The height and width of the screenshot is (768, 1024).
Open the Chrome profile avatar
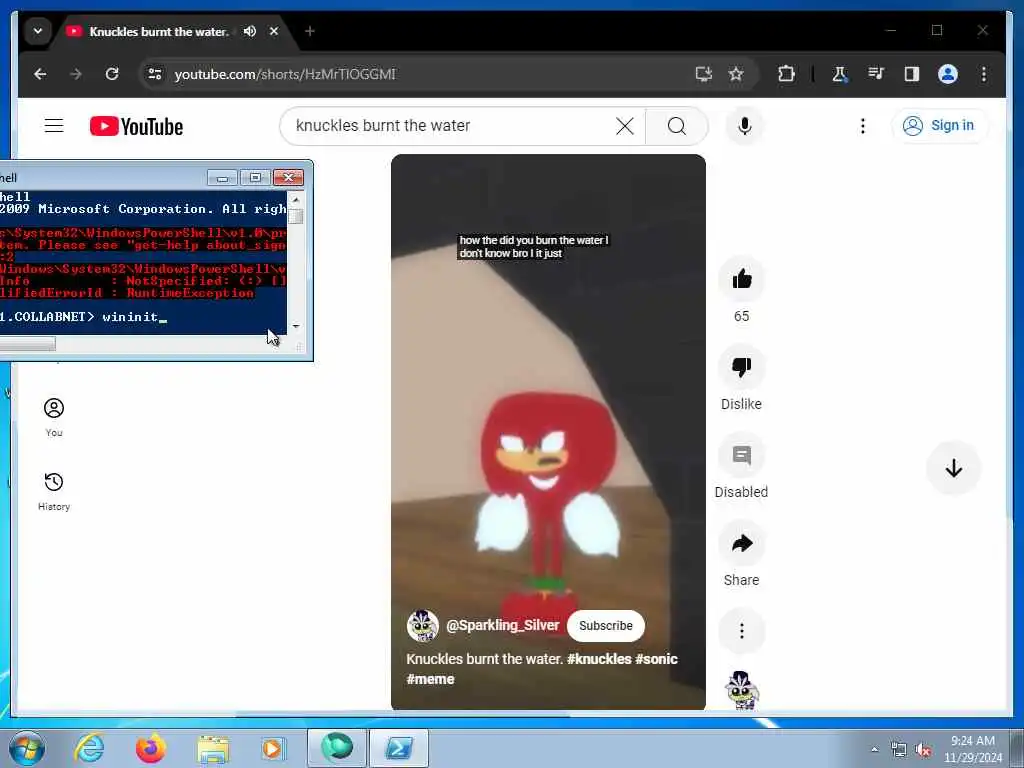[x=948, y=74]
